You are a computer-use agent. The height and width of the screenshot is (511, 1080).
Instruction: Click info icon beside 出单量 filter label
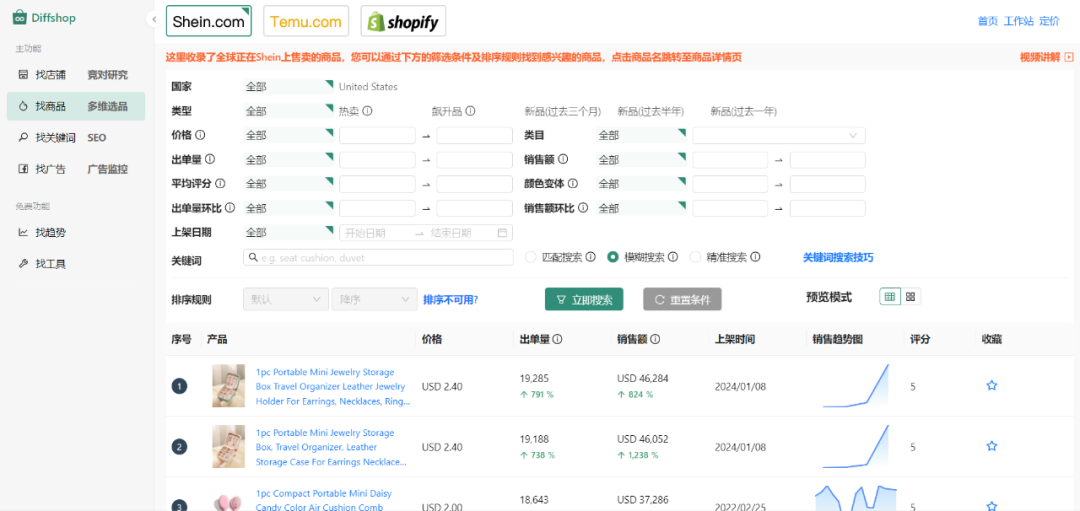210,159
